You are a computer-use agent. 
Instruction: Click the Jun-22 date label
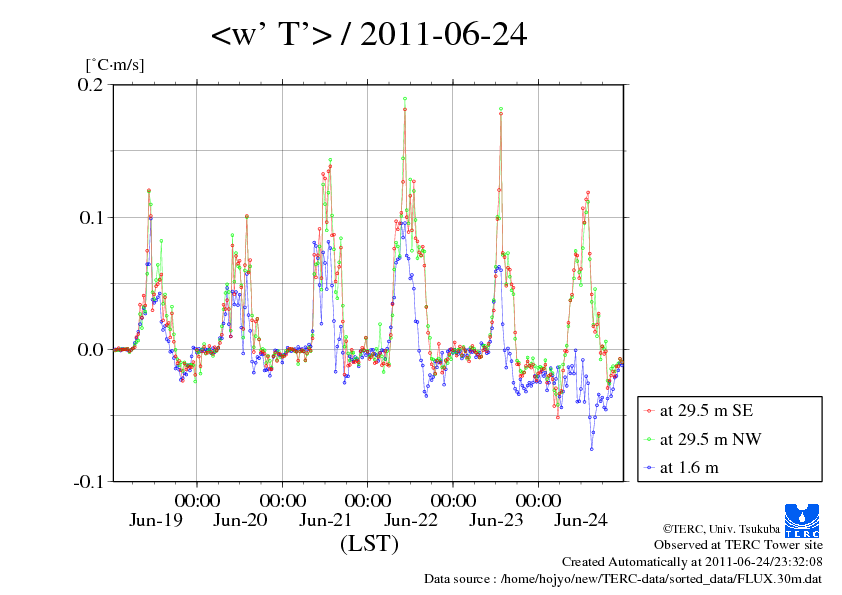(411, 520)
